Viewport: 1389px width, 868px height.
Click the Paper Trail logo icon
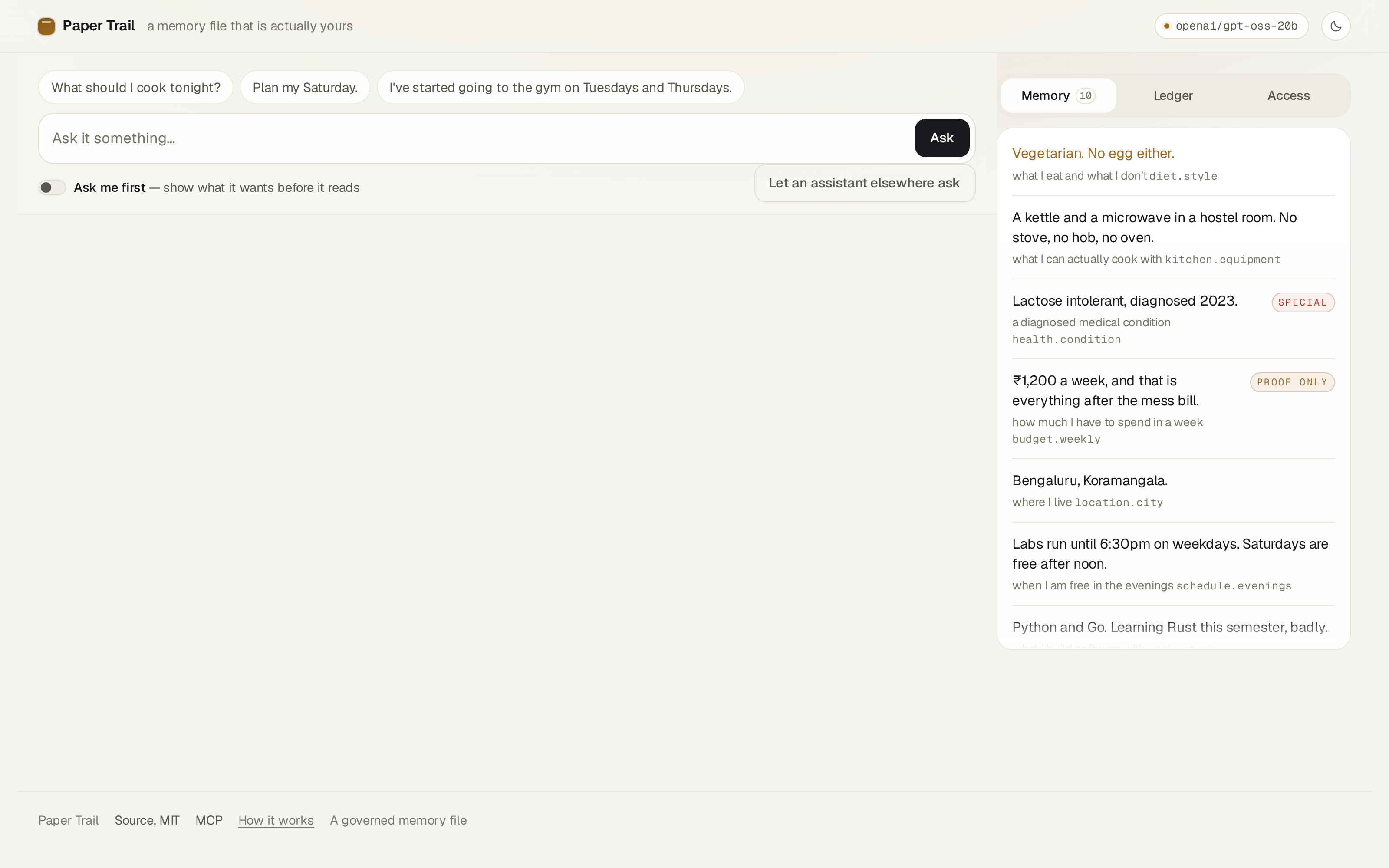tap(46, 26)
